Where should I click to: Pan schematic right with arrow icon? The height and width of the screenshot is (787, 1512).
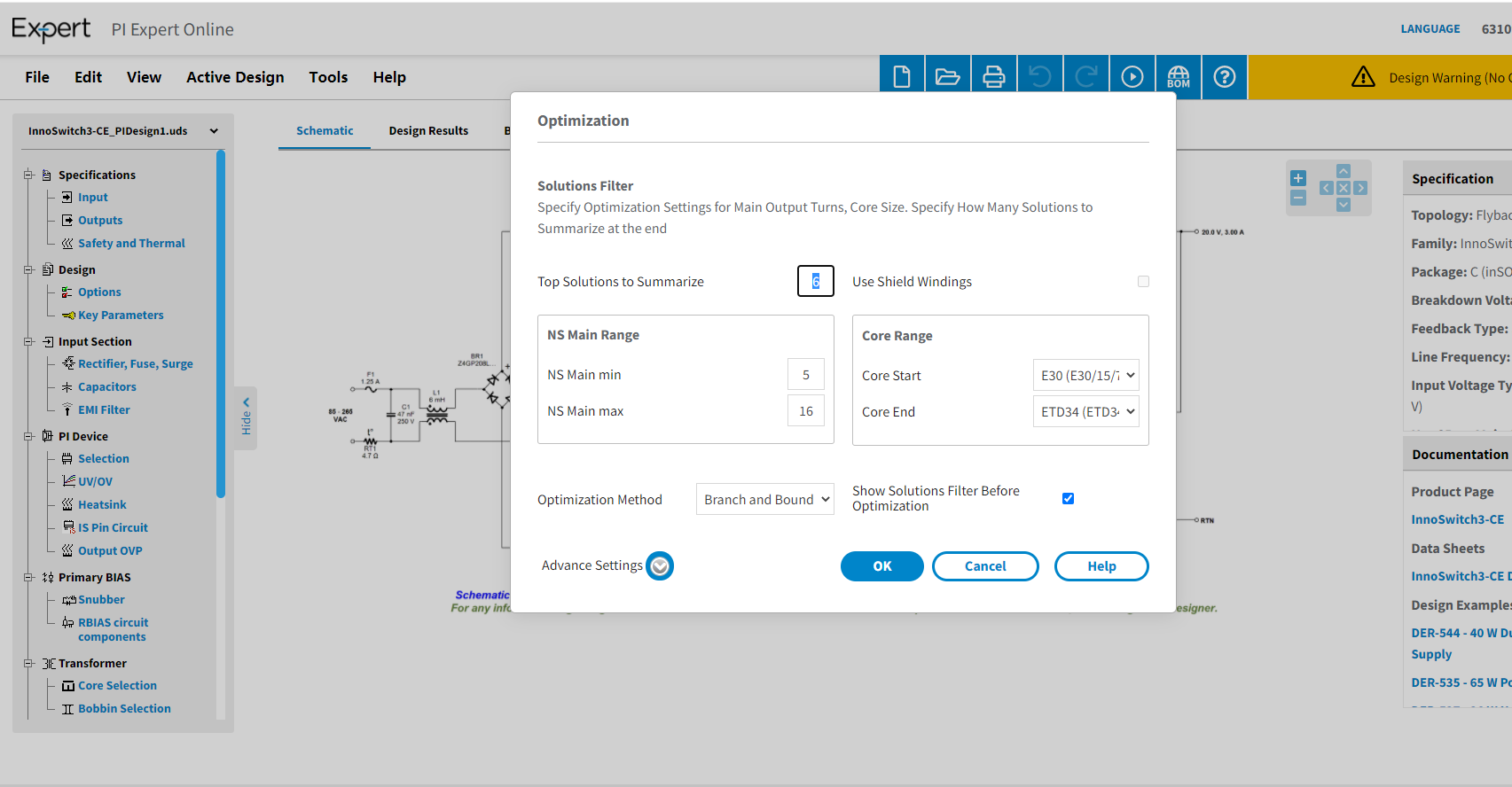pos(1360,188)
